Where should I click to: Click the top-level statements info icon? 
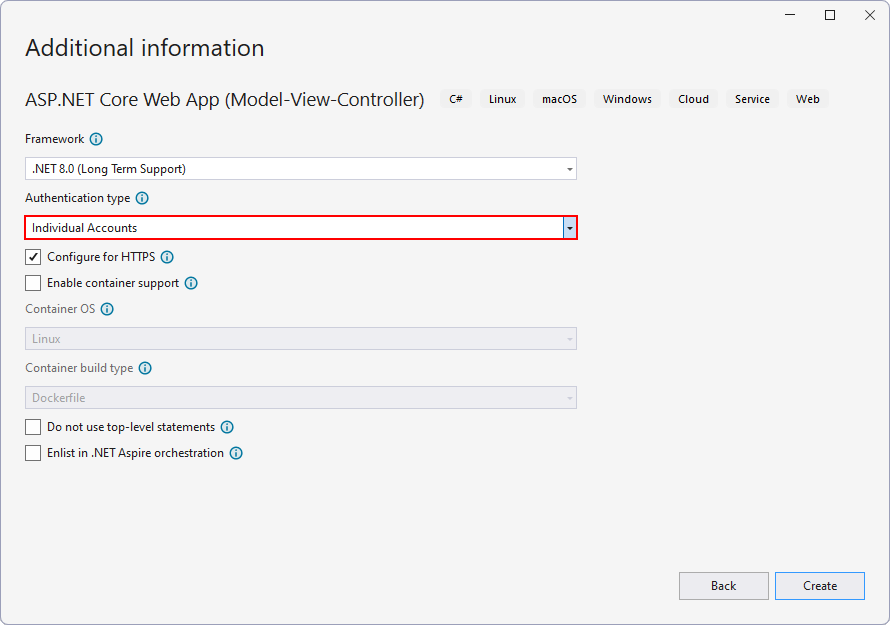(x=226, y=427)
